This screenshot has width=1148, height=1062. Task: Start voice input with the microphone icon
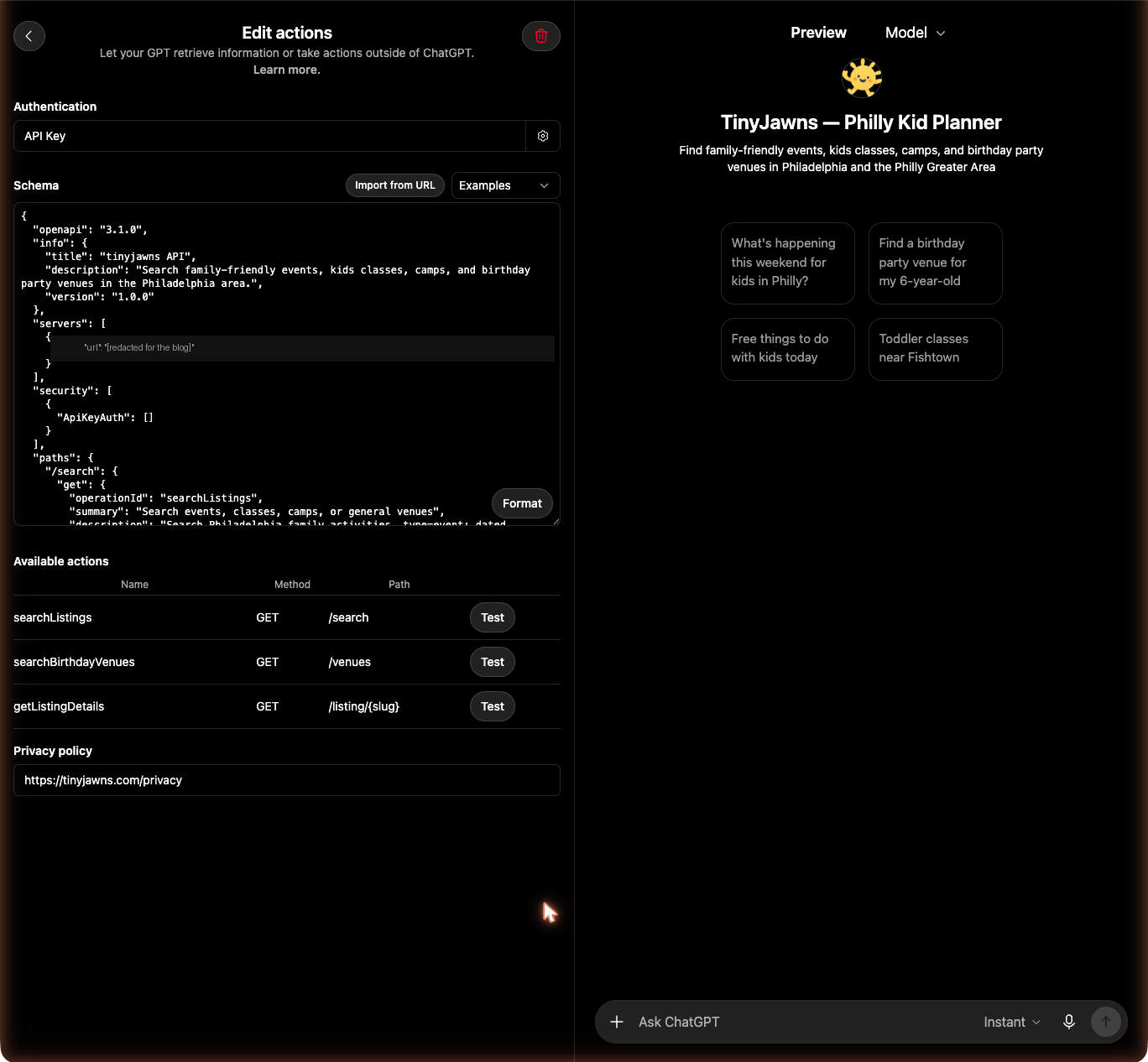pos(1069,1022)
